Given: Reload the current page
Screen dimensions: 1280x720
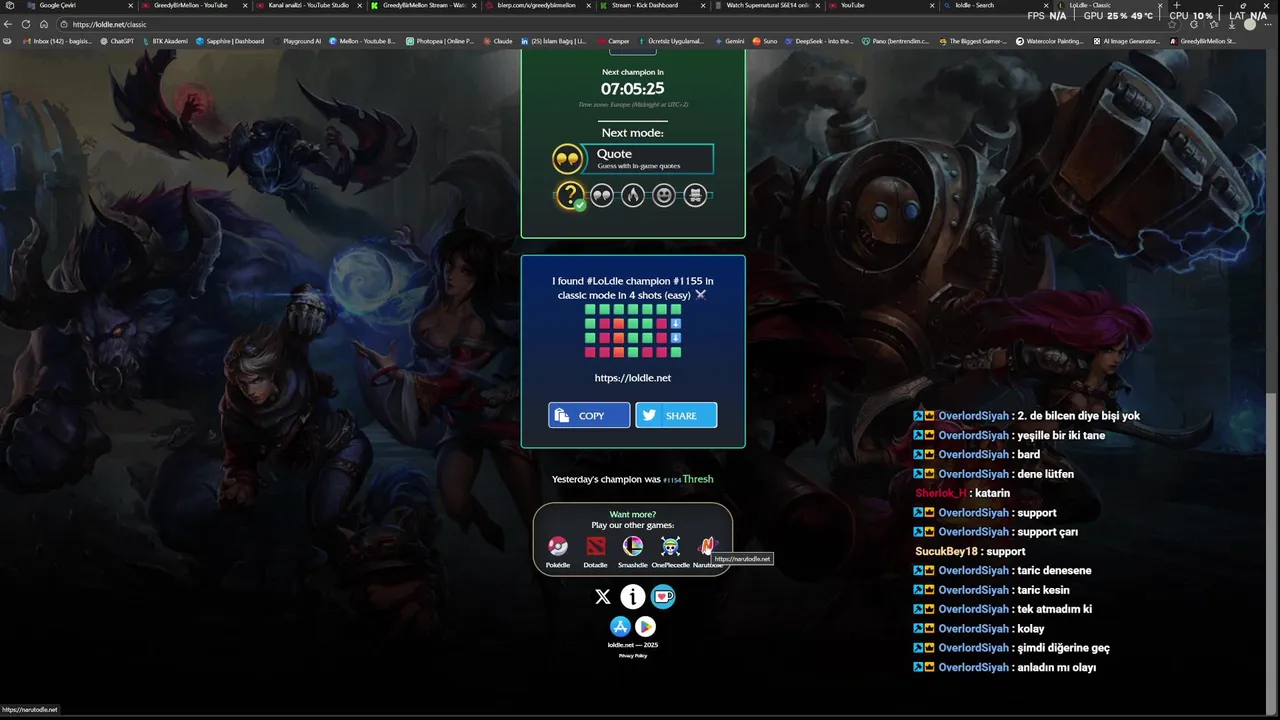Looking at the screenshot, I should (27, 24).
